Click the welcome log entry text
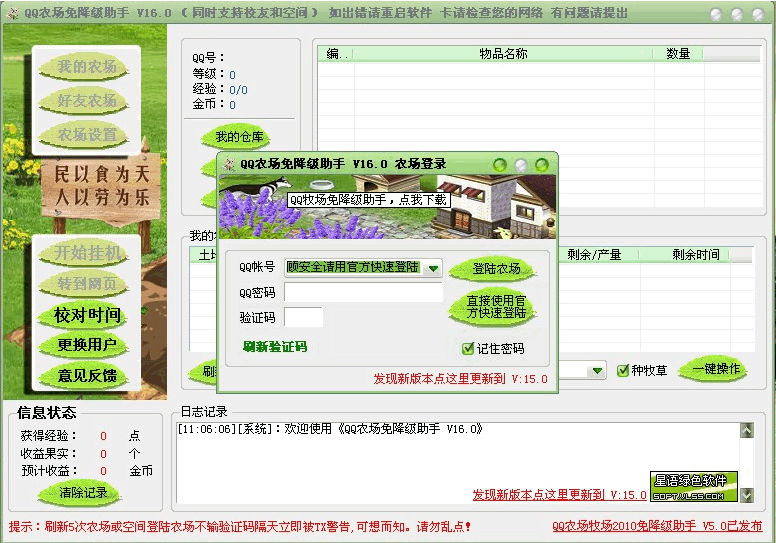This screenshot has height=543, width=776. tap(330, 429)
